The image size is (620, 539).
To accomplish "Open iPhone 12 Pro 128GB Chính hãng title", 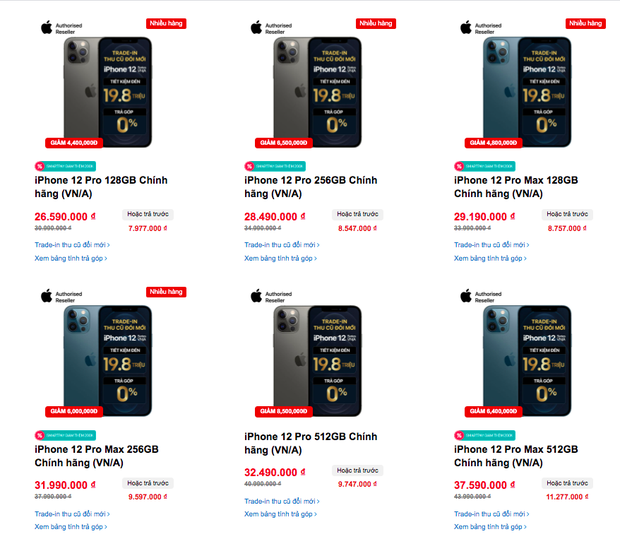I will coord(100,187).
